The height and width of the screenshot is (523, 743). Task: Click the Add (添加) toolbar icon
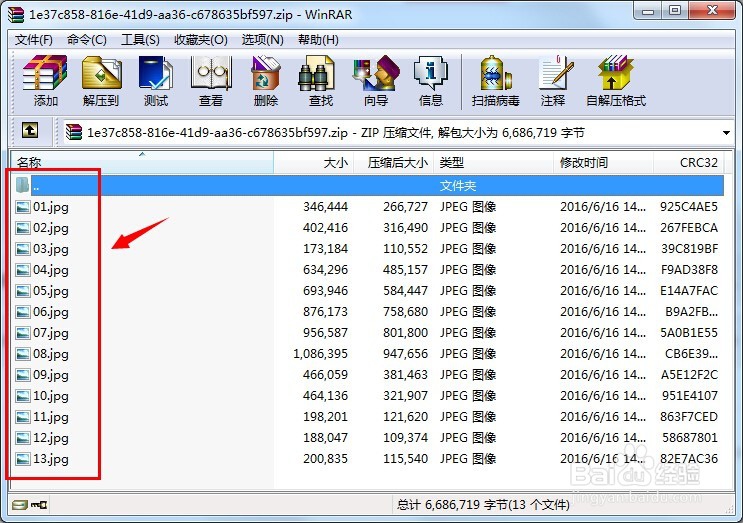45,73
